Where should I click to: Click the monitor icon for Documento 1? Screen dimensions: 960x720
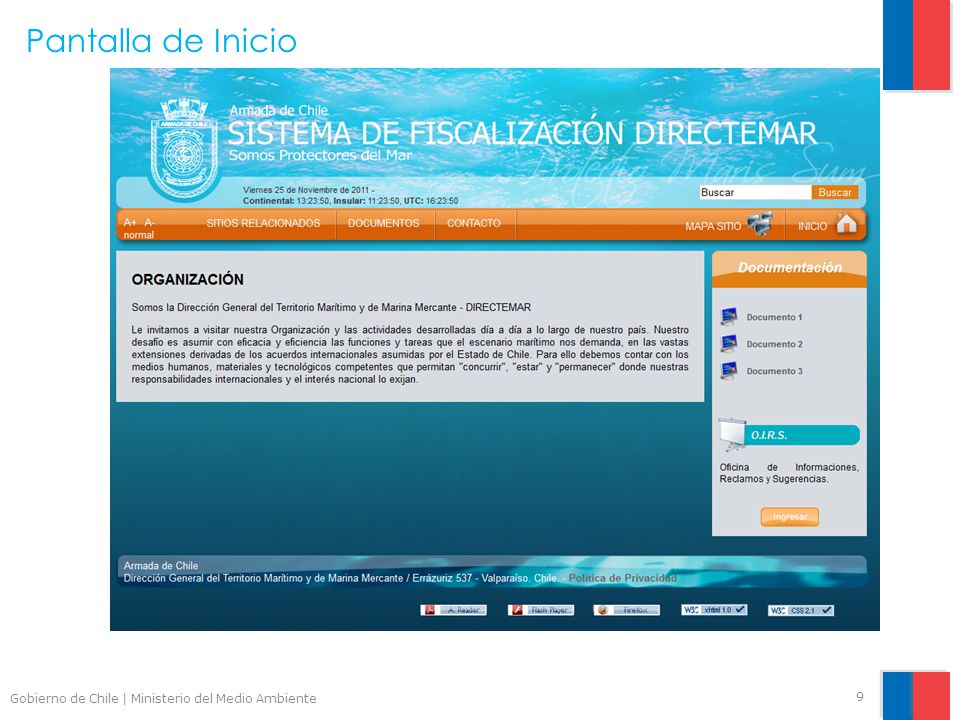click(729, 317)
